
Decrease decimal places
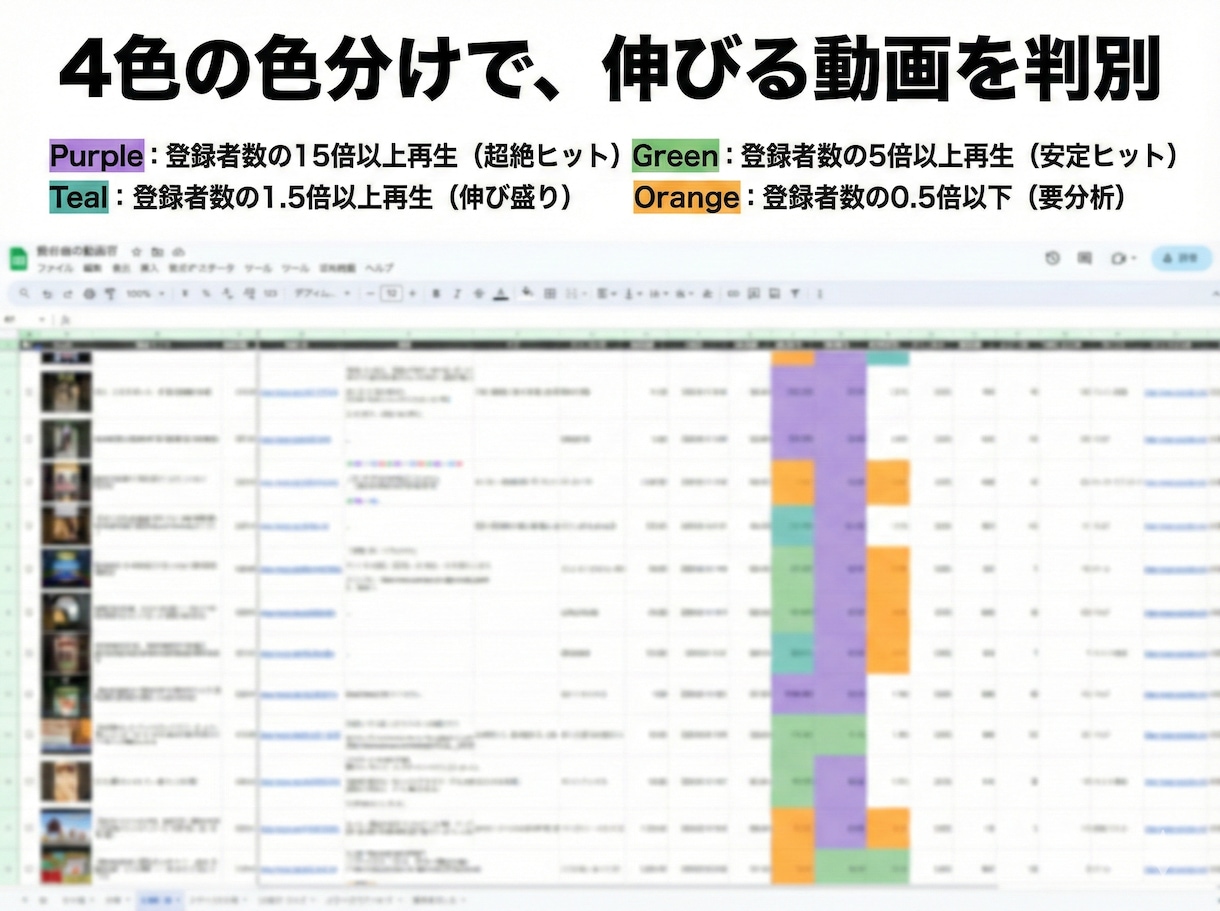point(227,293)
